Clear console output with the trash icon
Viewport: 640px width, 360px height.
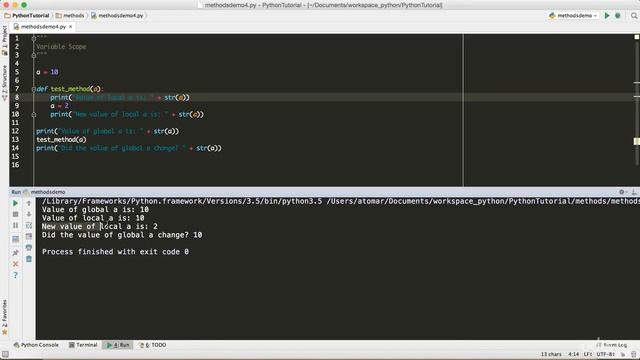click(x=29, y=259)
